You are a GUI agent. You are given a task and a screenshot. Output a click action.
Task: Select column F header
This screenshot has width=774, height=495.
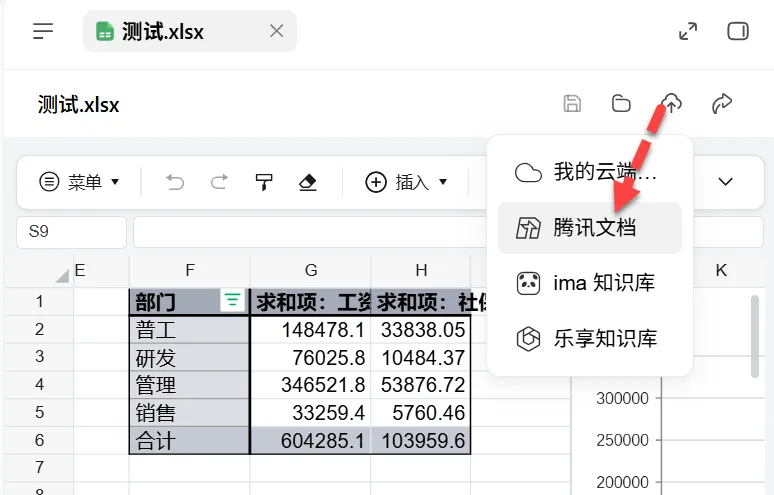[x=190, y=270]
